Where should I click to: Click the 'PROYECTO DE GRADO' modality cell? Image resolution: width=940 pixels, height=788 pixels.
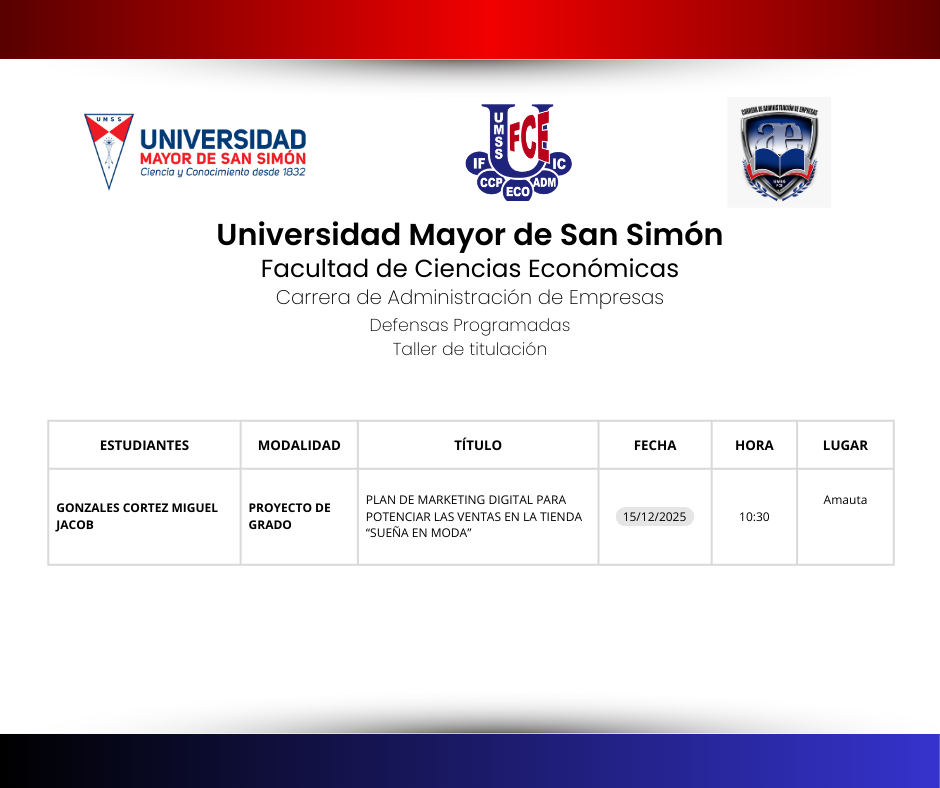[289, 516]
